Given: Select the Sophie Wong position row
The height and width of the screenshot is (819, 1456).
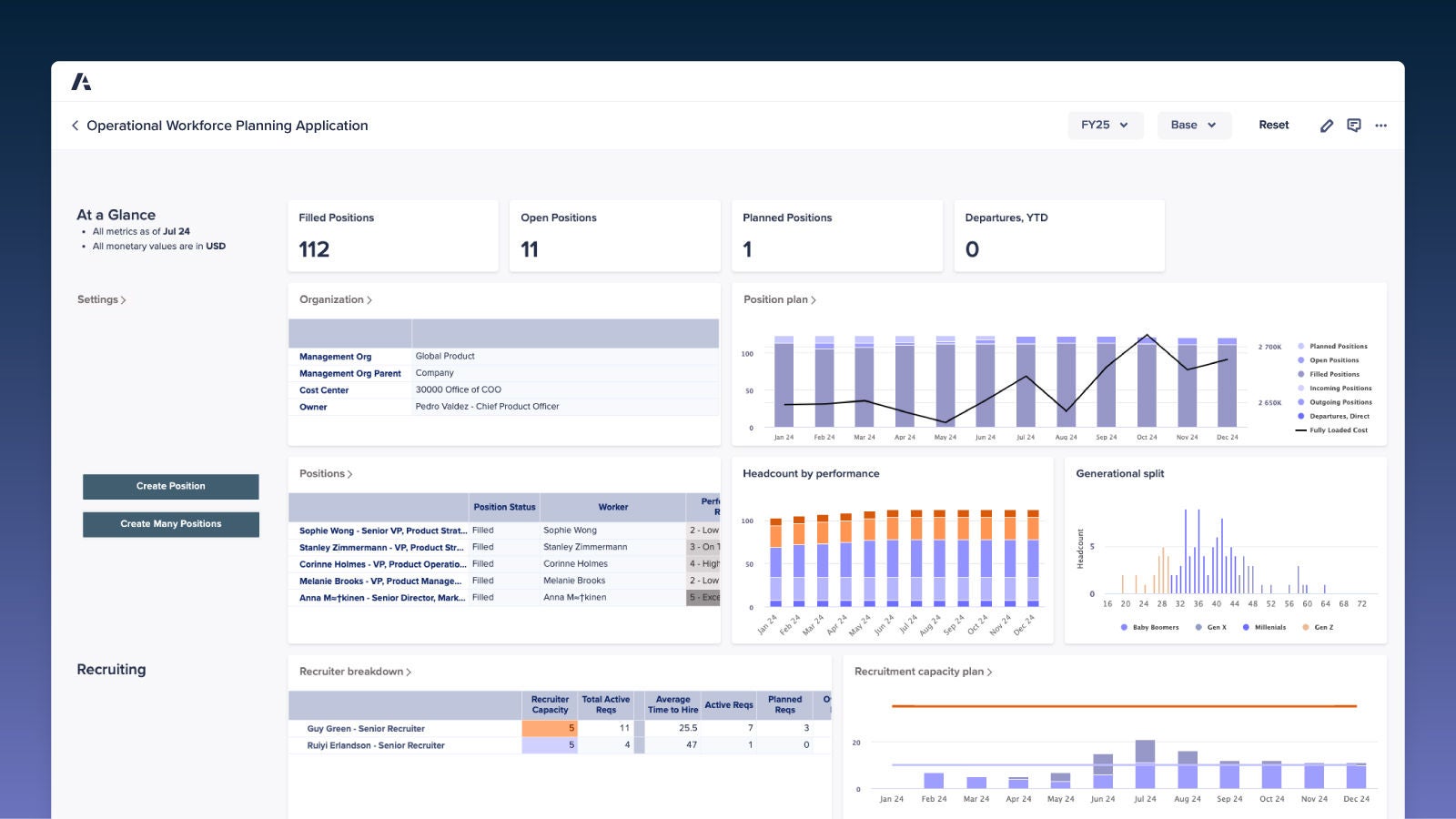Looking at the screenshot, I should point(382,531).
